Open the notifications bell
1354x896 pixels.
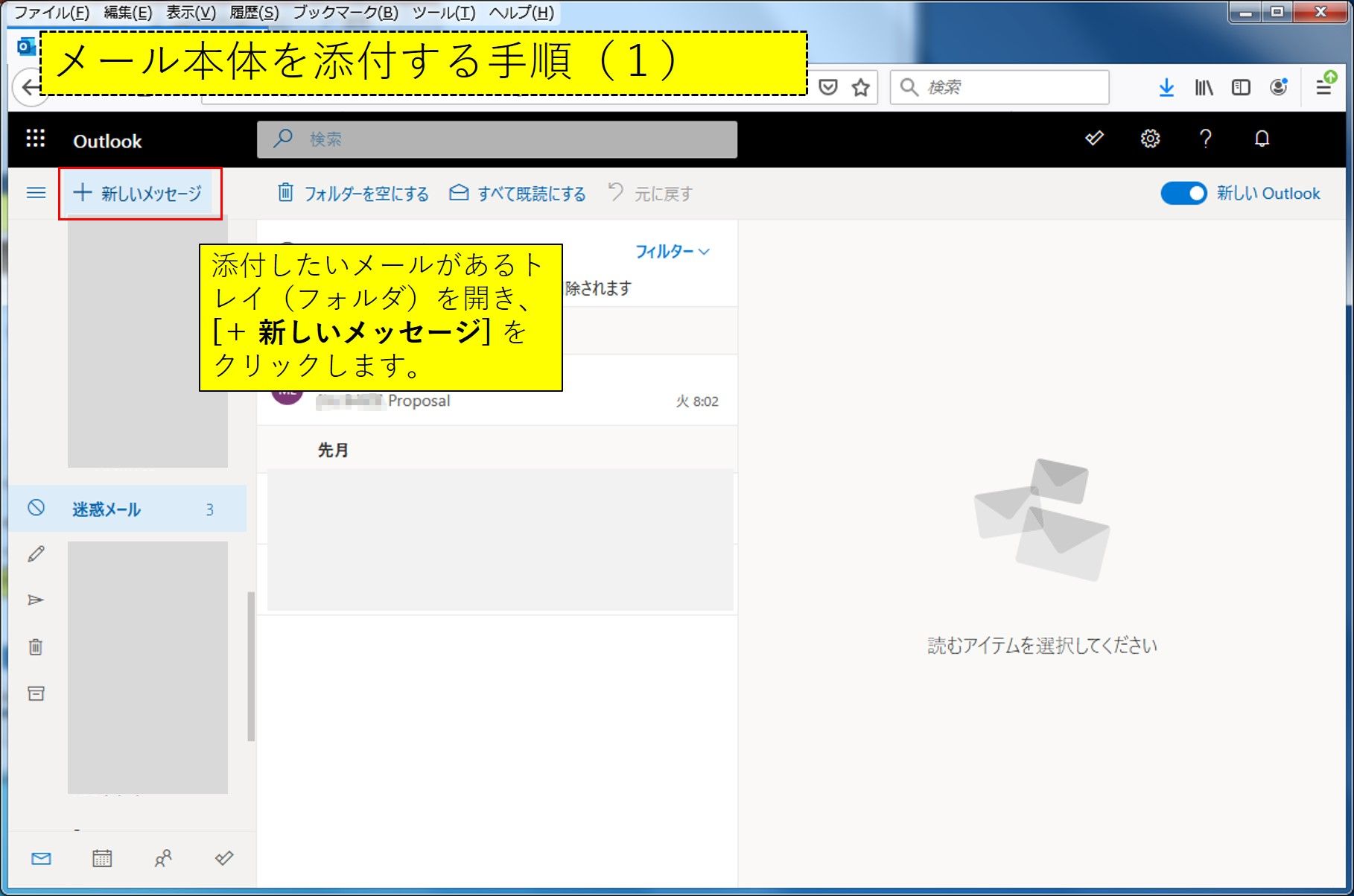pyautogui.click(x=1262, y=139)
